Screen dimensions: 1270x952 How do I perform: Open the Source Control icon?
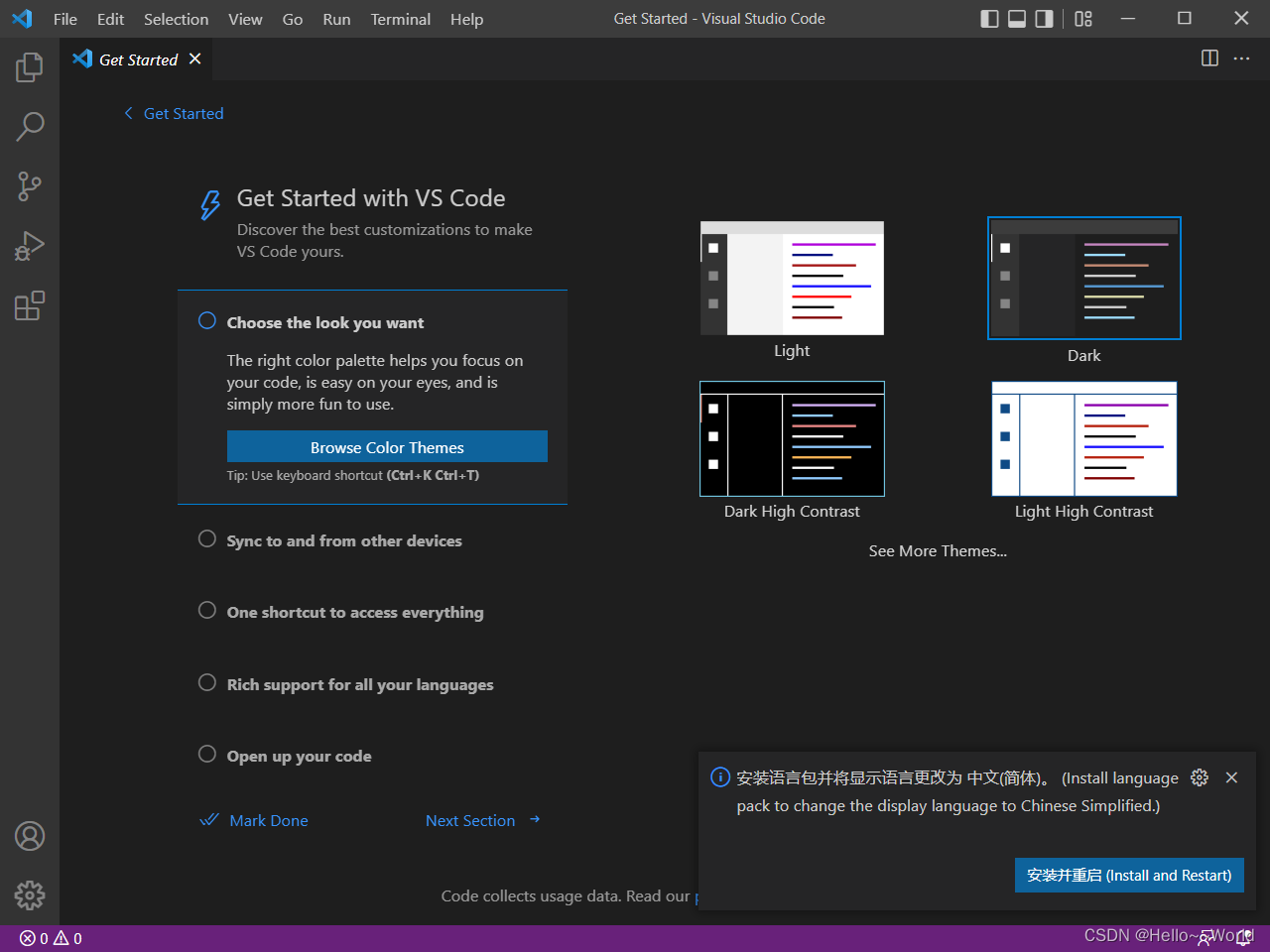click(x=29, y=186)
